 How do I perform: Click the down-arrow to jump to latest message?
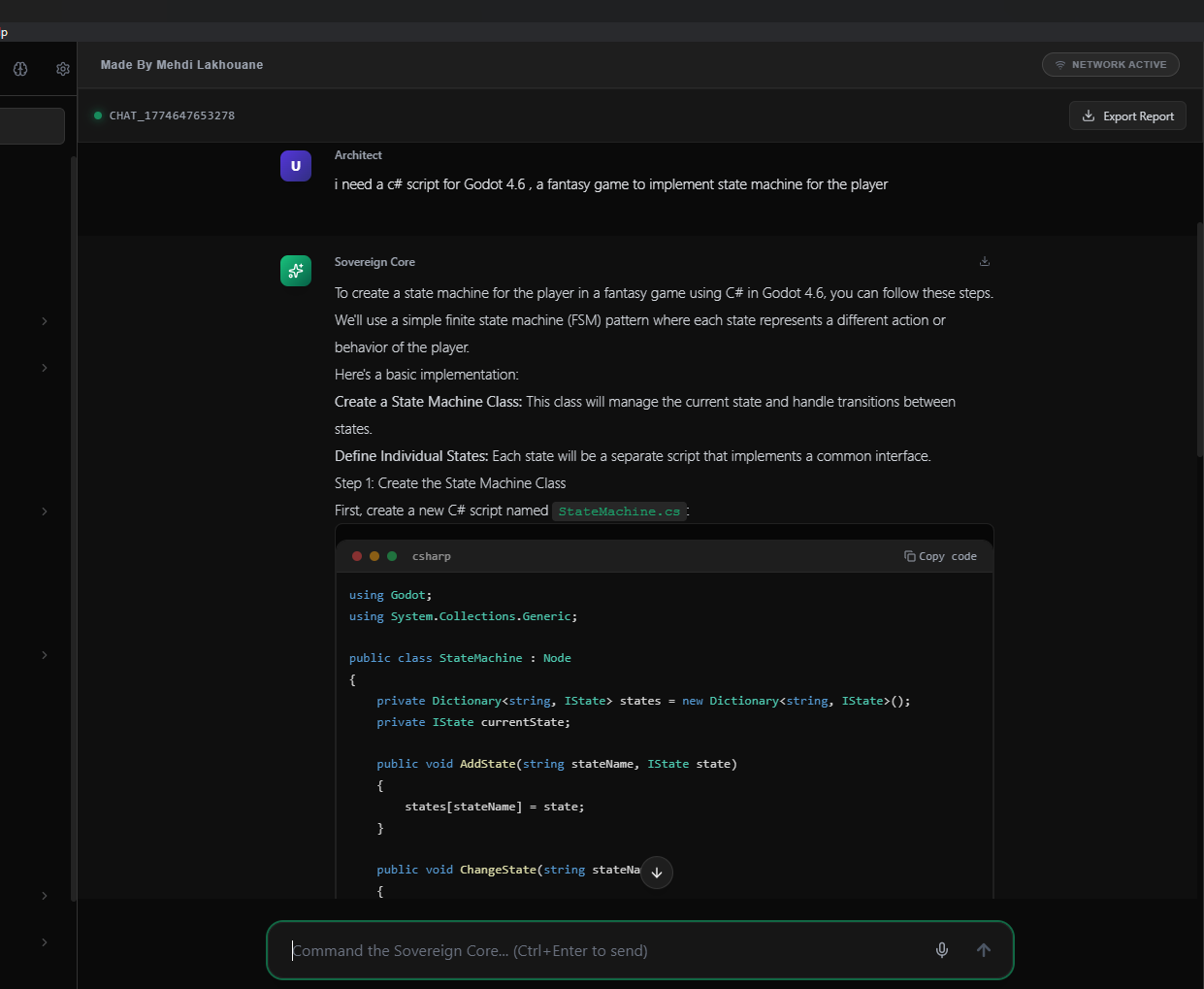click(x=657, y=873)
